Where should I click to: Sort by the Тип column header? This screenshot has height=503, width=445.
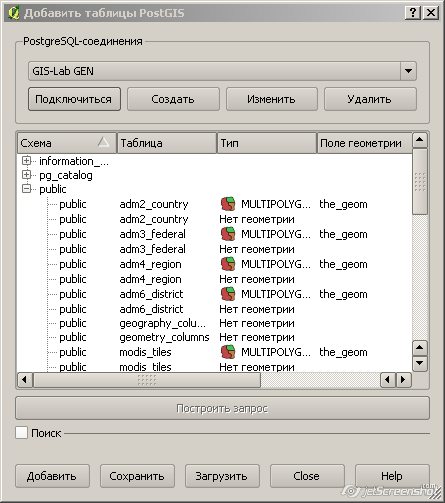pos(267,143)
